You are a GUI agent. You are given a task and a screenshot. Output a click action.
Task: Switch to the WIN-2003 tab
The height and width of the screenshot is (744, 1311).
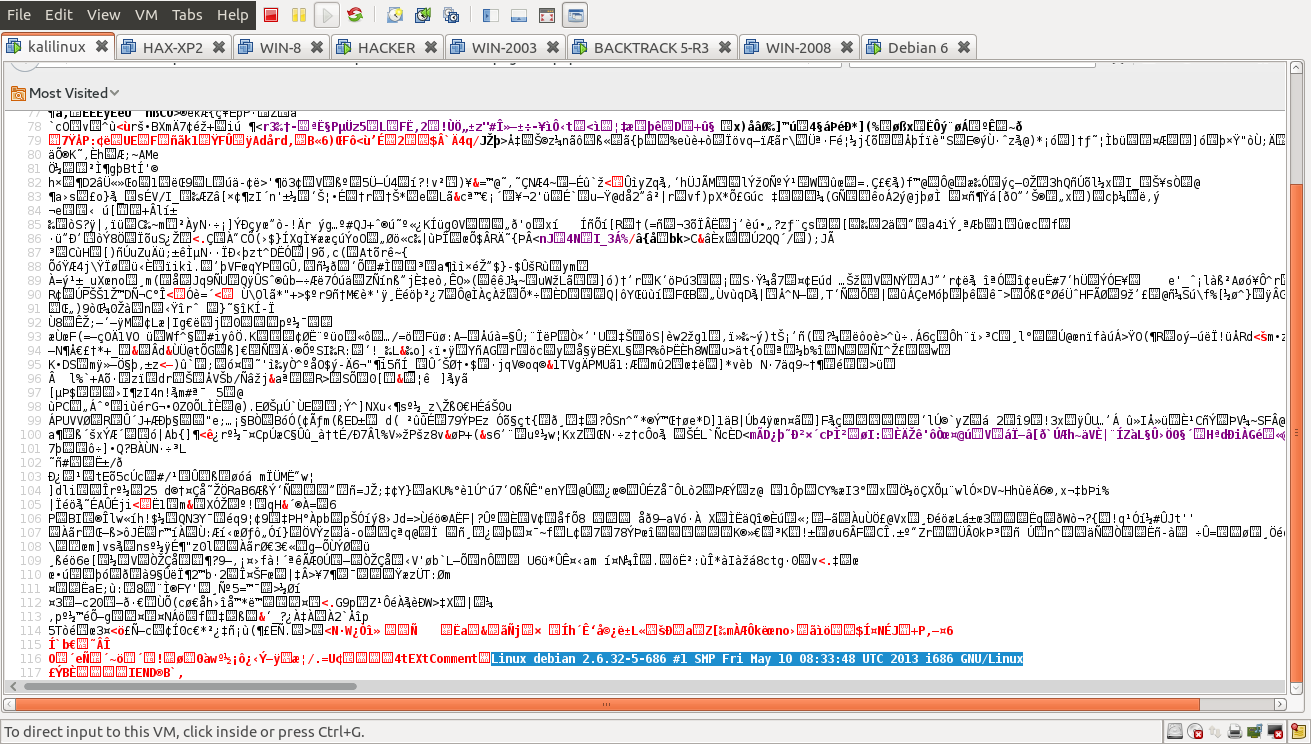[504, 47]
